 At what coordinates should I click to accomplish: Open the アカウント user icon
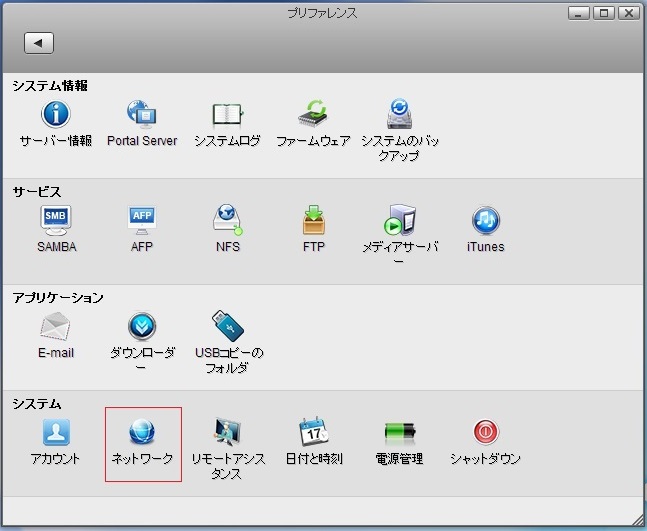pos(56,432)
